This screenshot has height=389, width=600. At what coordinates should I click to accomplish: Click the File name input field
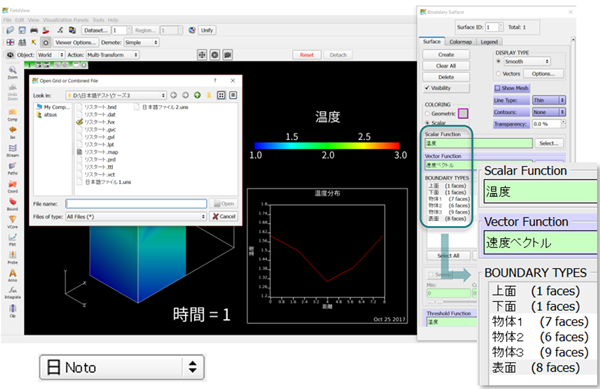click(x=136, y=203)
